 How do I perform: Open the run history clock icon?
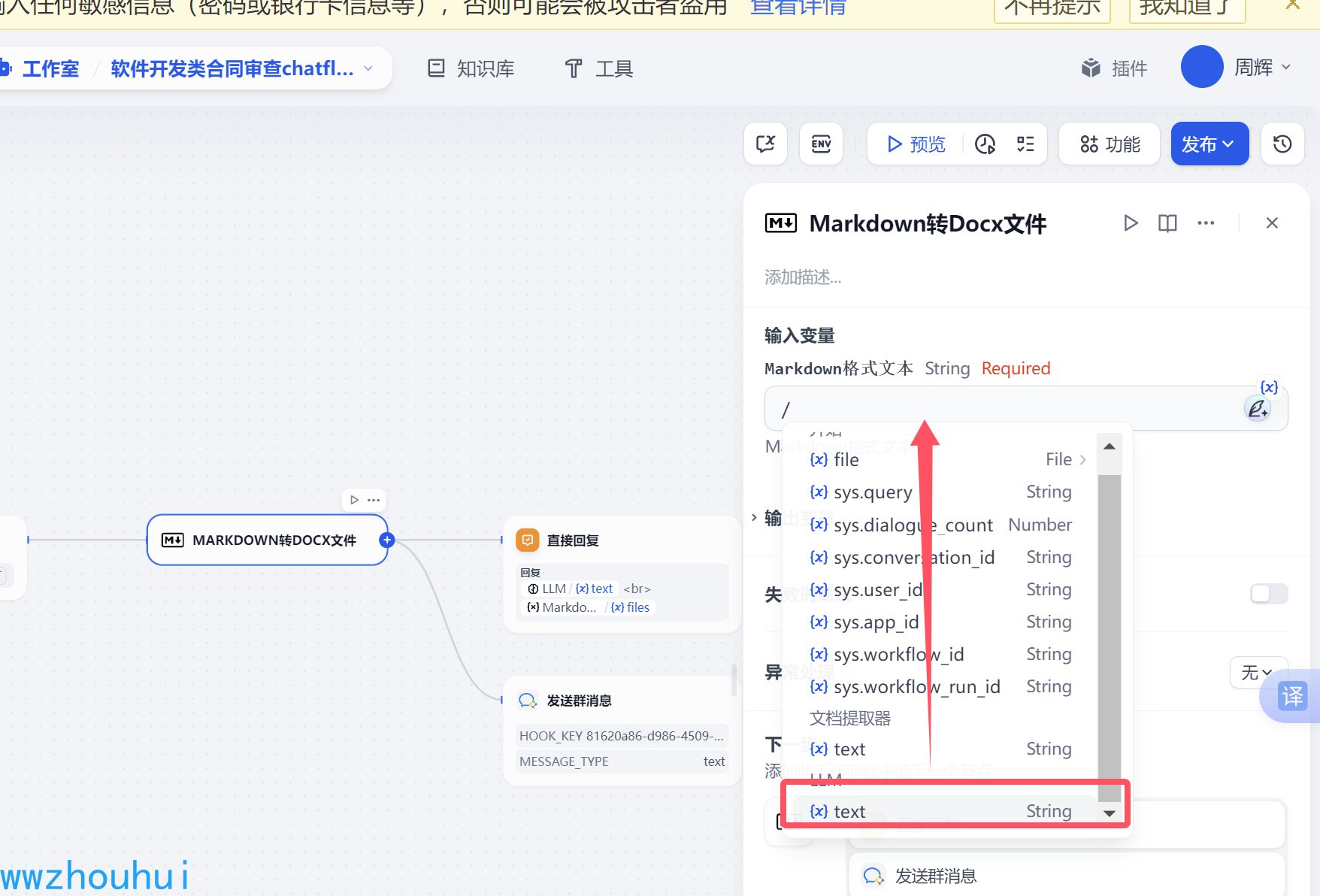[x=985, y=144]
